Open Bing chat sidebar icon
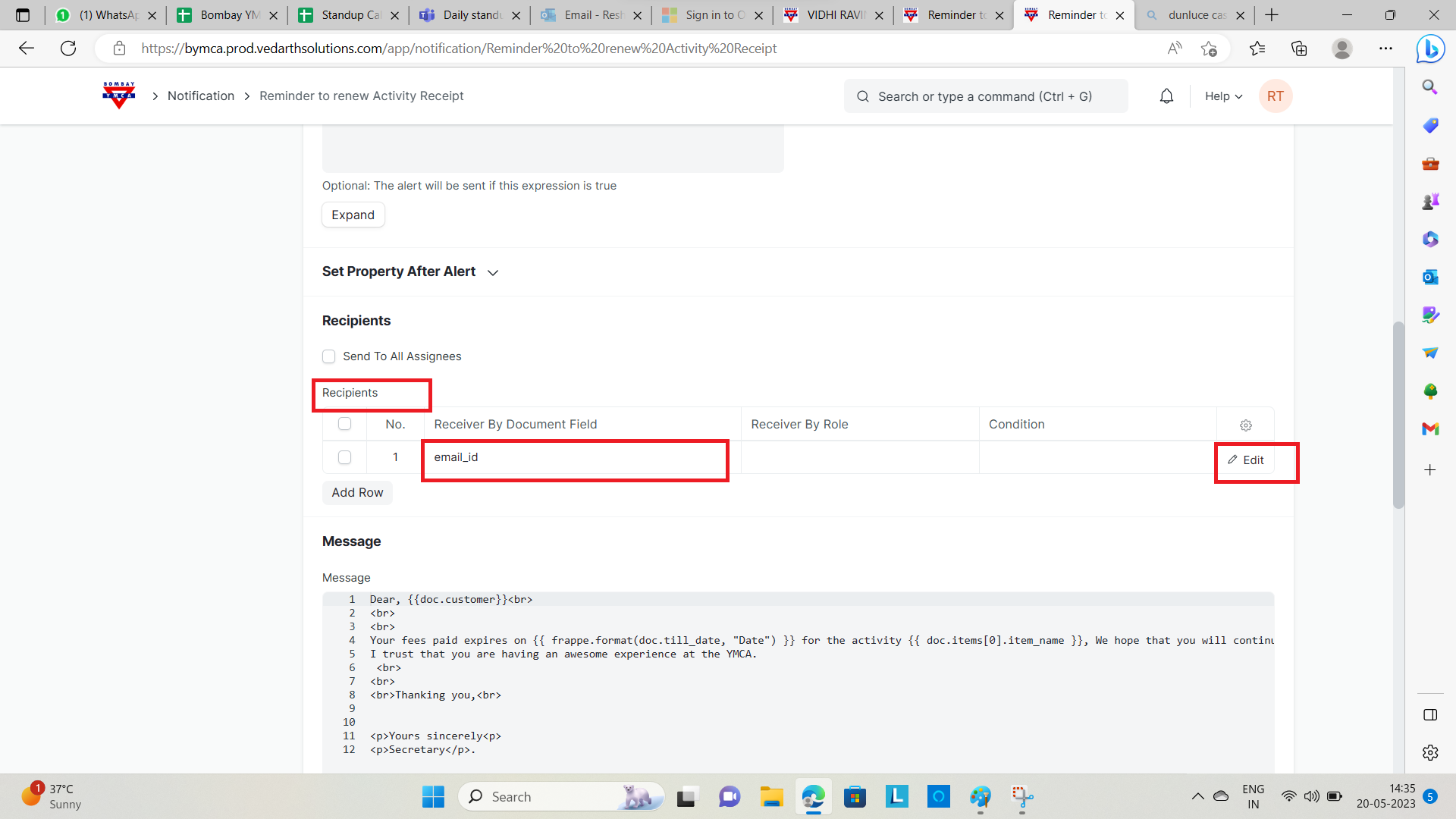This screenshot has height=819, width=1456. (1430, 49)
